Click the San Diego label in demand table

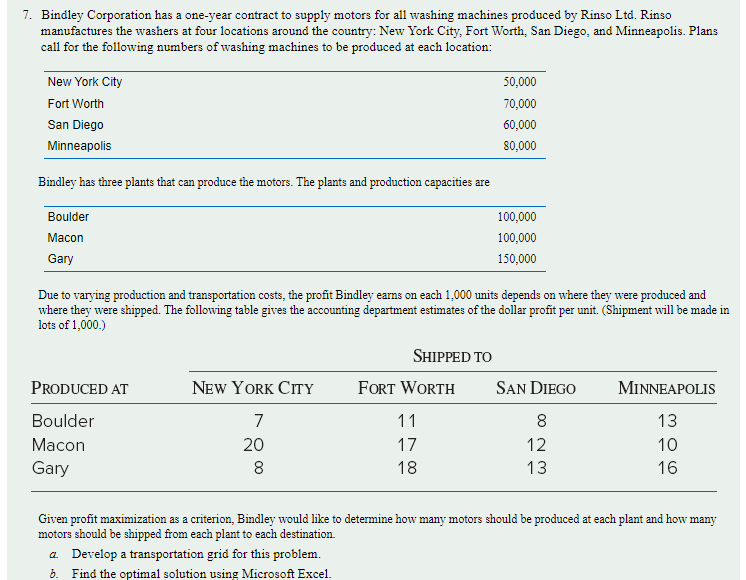click(75, 125)
